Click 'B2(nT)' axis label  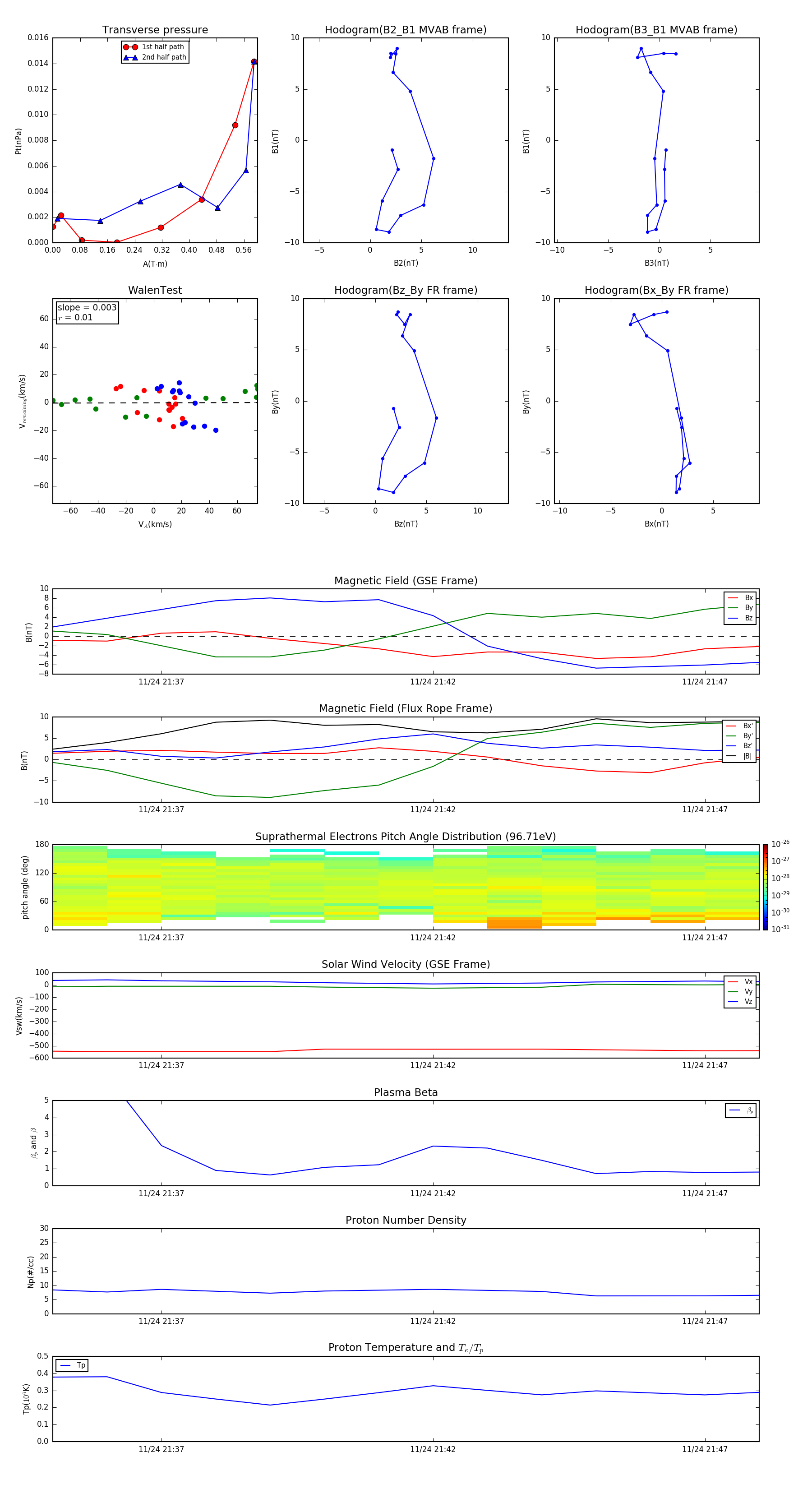coord(406,263)
